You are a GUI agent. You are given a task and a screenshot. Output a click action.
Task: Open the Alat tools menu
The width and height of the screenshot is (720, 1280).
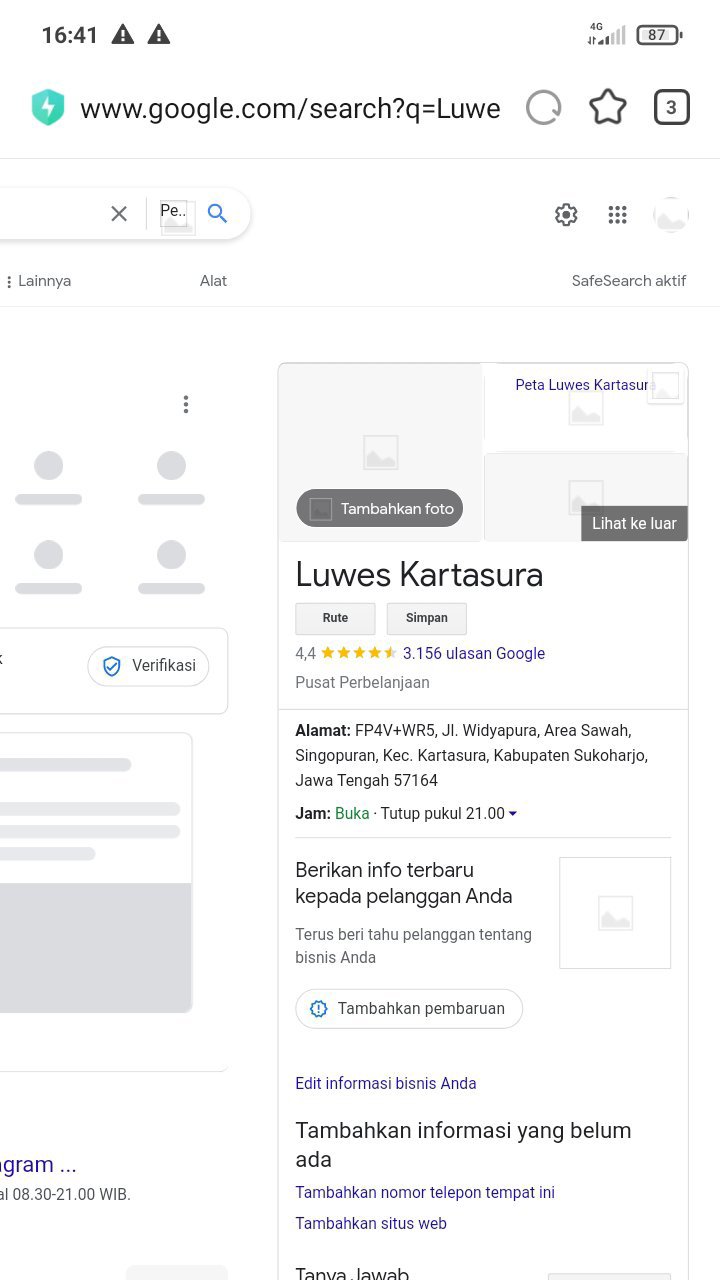(x=213, y=281)
